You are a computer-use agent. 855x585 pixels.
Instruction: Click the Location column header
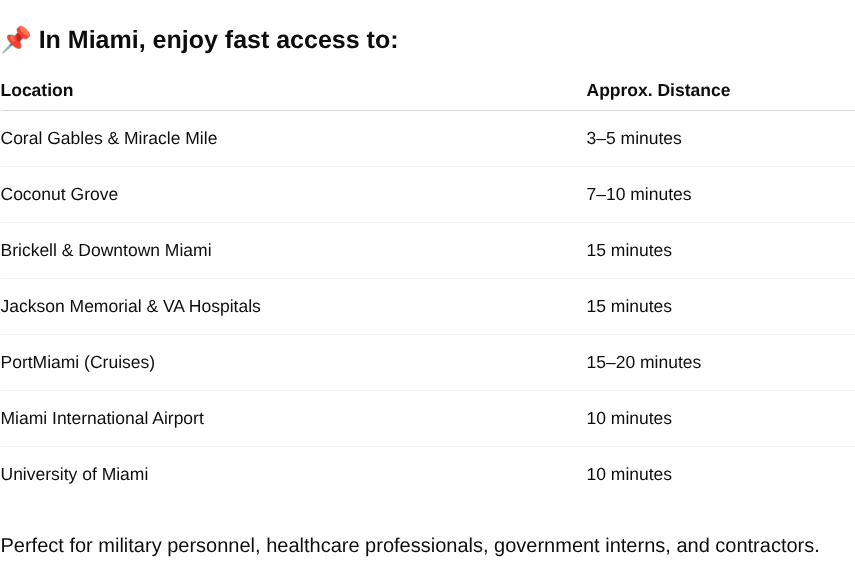click(37, 90)
